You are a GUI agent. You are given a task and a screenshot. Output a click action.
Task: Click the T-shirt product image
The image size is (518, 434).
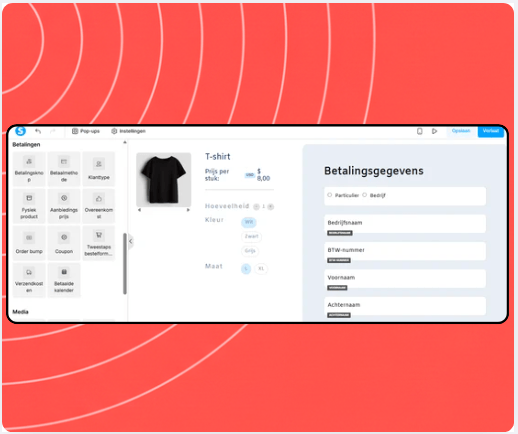pos(164,179)
